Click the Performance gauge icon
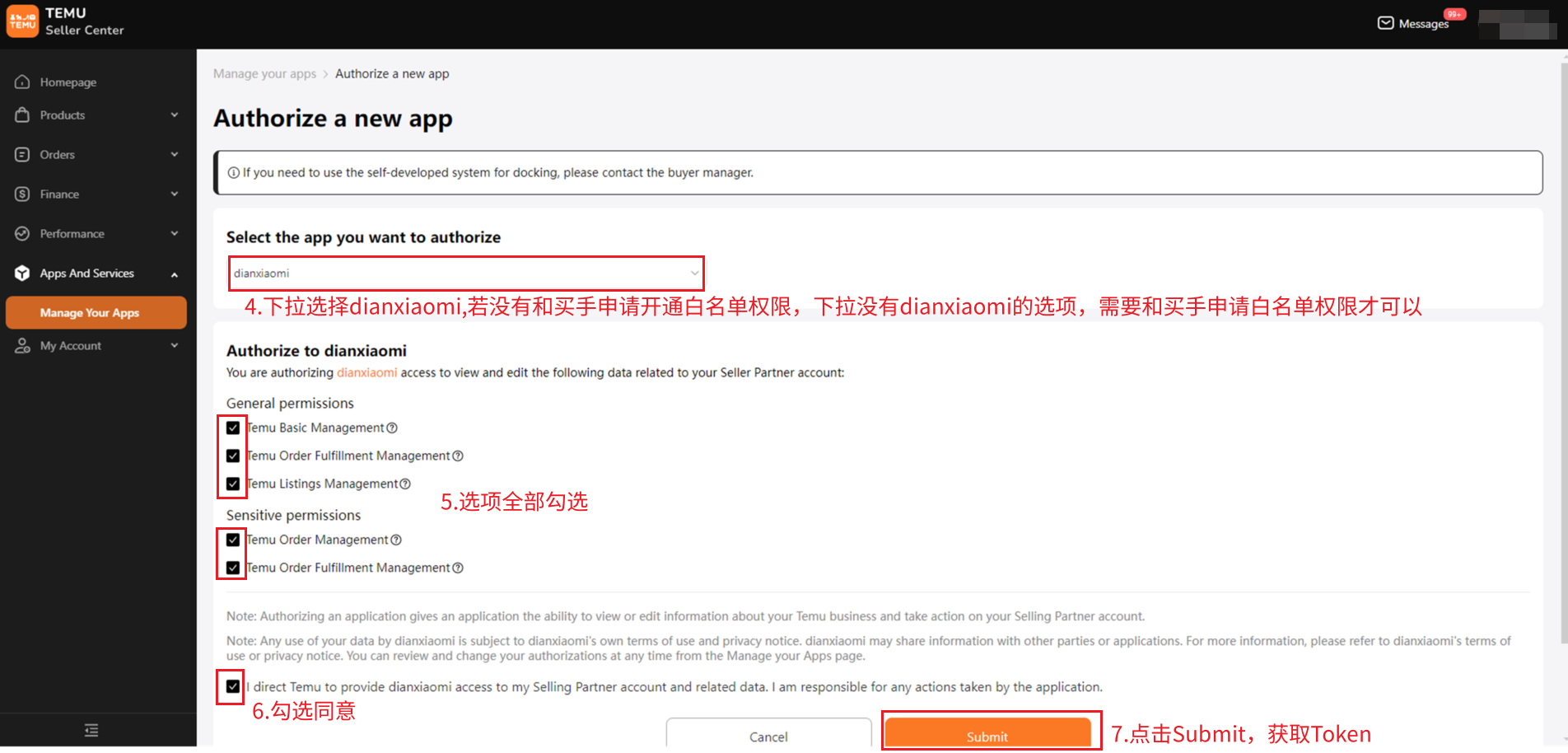The image size is (1568, 753). [x=22, y=233]
